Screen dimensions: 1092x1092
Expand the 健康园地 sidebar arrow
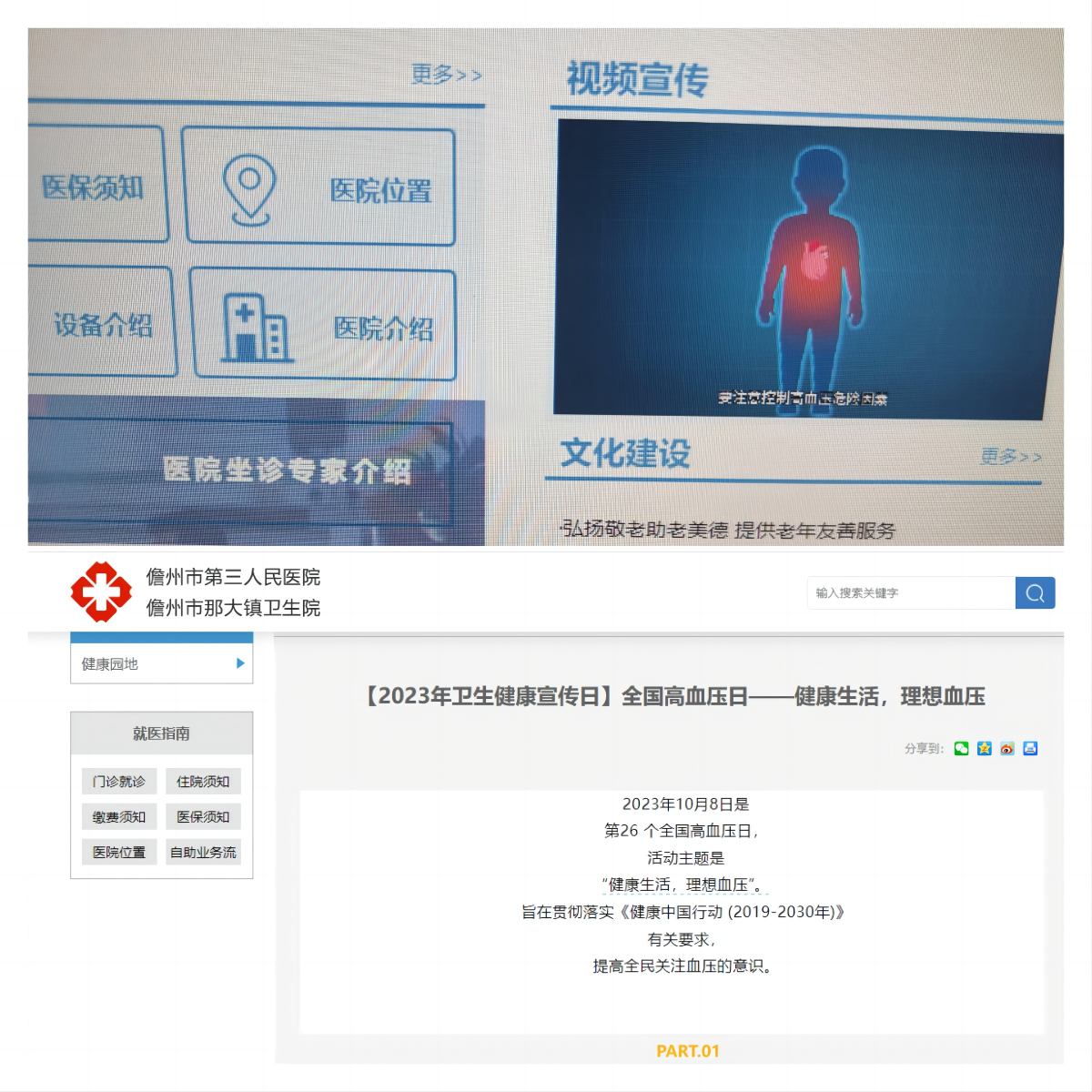(x=240, y=663)
